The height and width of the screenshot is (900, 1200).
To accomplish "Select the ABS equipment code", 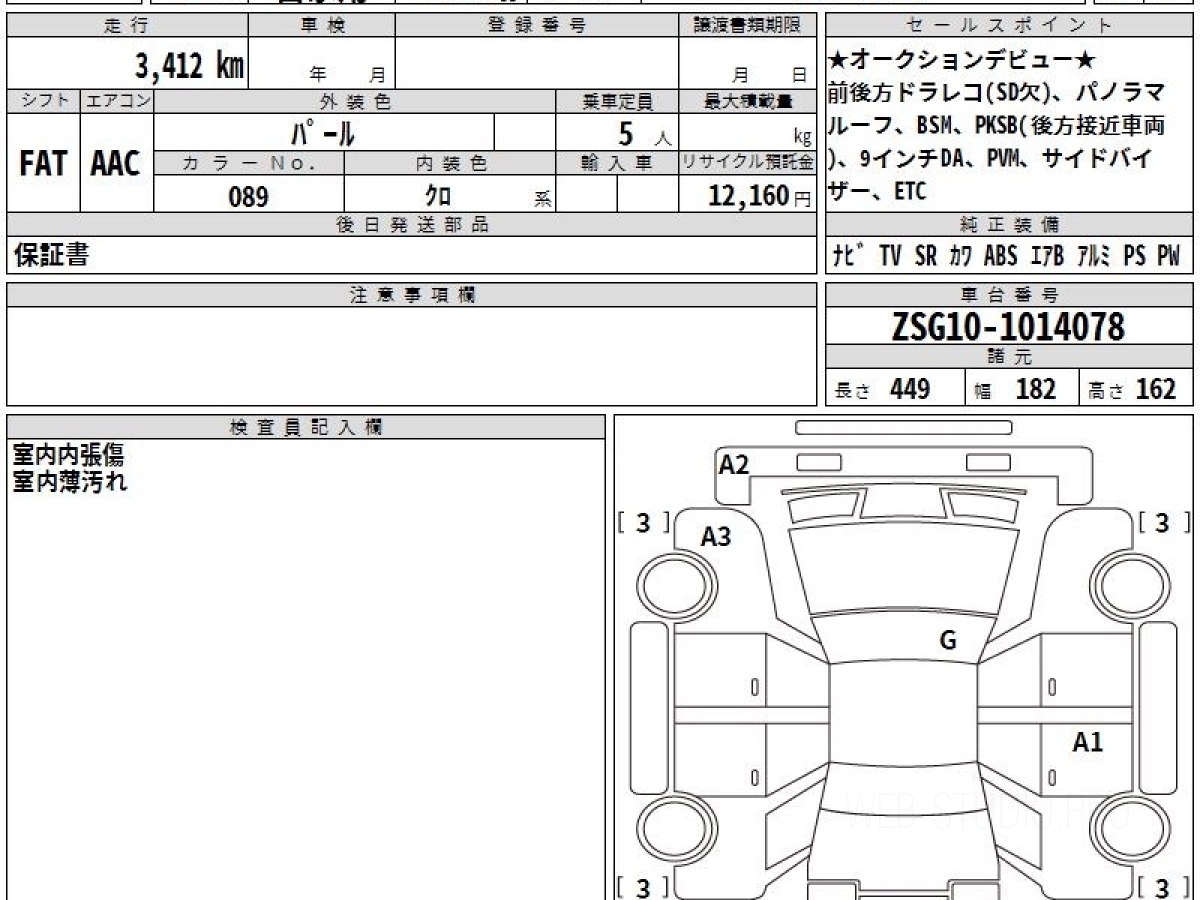I will pyautogui.click(x=1000, y=256).
